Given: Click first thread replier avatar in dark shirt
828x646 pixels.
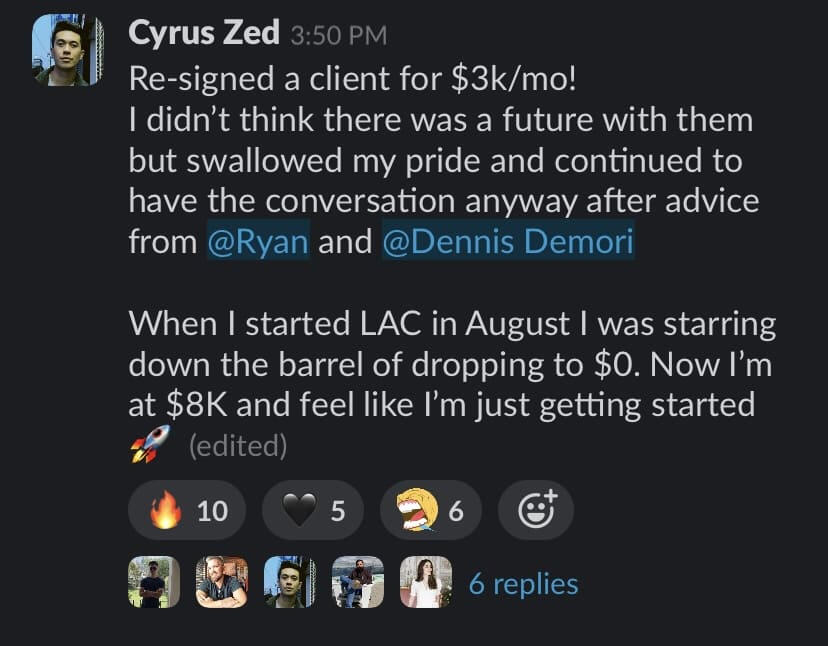Looking at the screenshot, I should coord(154,582).
